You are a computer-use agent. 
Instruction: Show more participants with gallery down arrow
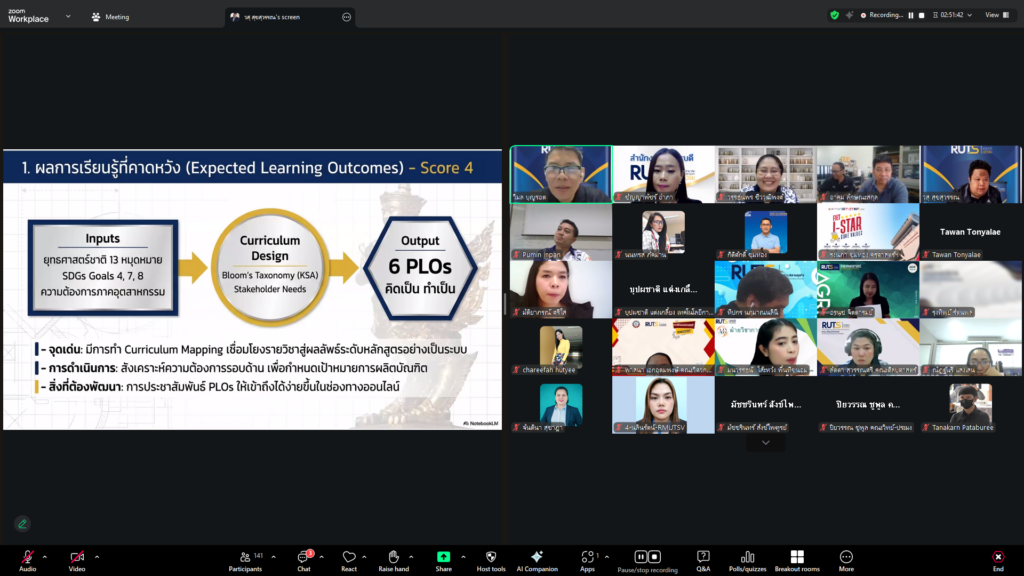click(765, 443)
